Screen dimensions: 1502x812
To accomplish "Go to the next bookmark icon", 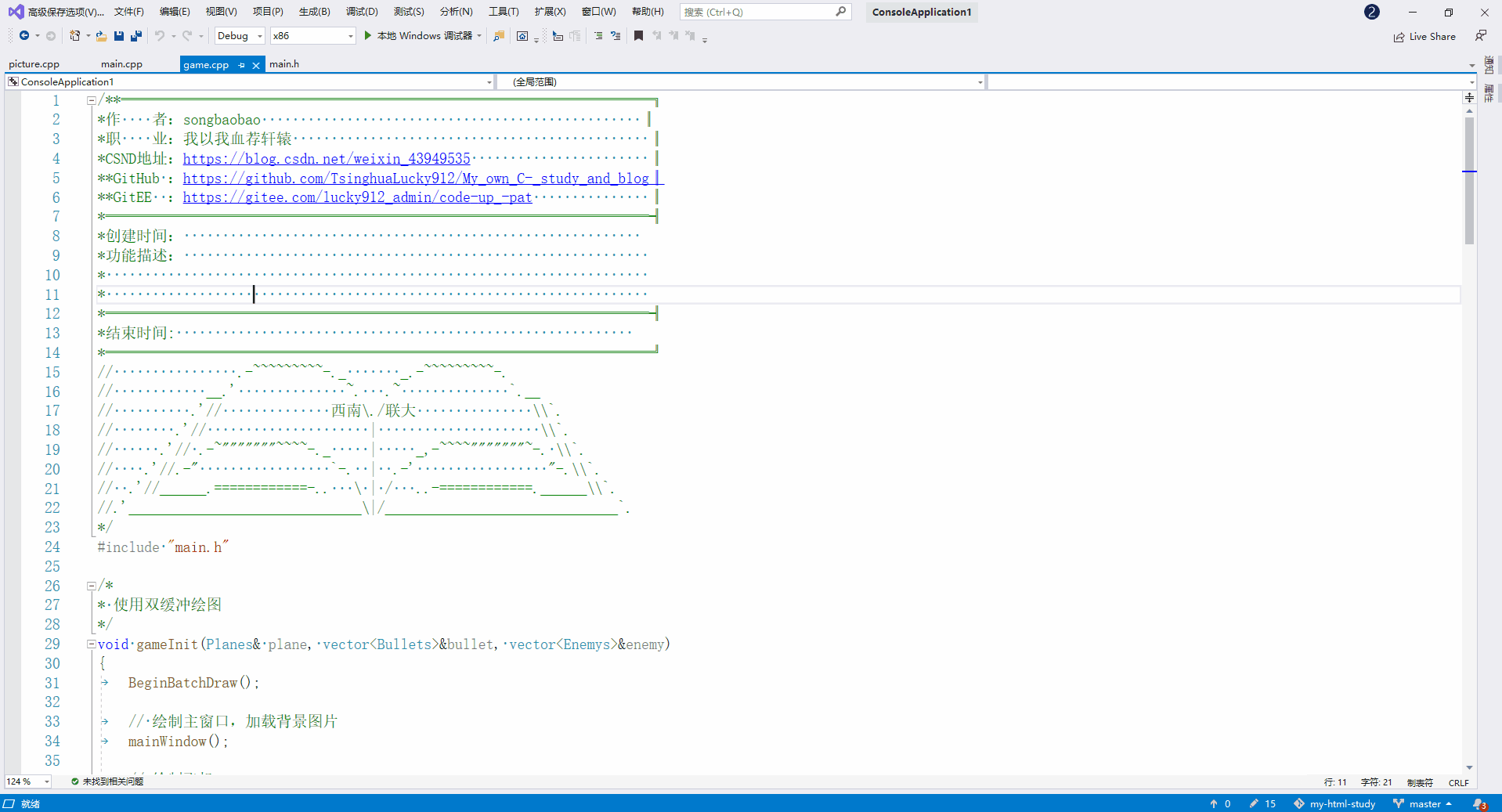I will [673, 35].
